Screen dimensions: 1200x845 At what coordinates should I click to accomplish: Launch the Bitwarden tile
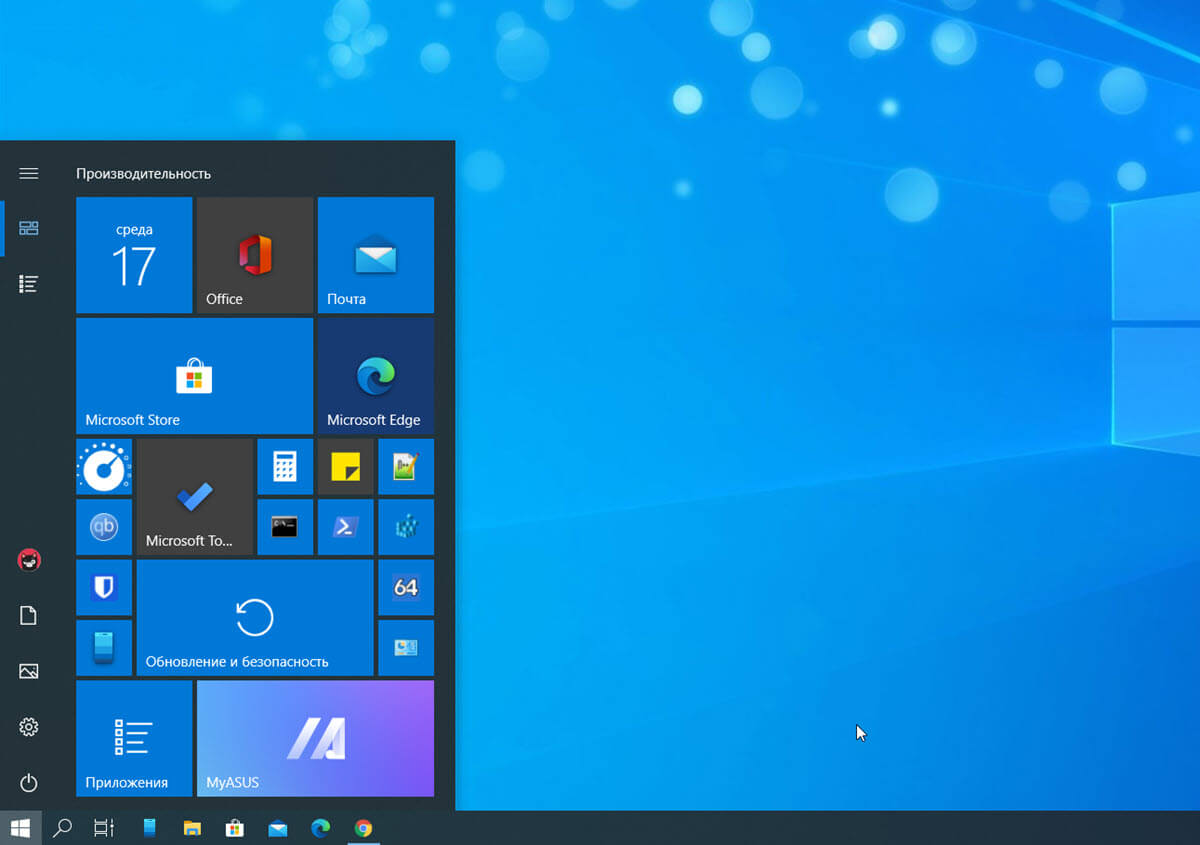point(104,588)
